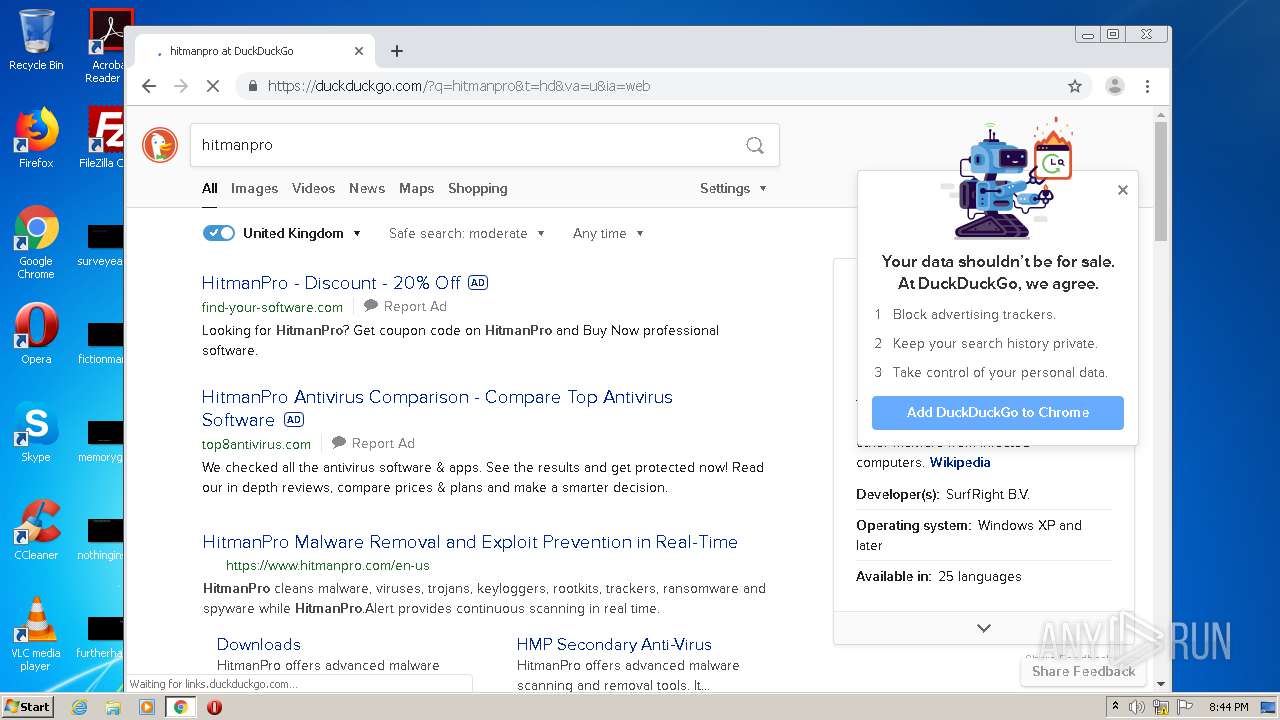The image size is (1280, 720).
Task: Click the browser address bar
Action: tap(660, 86)
